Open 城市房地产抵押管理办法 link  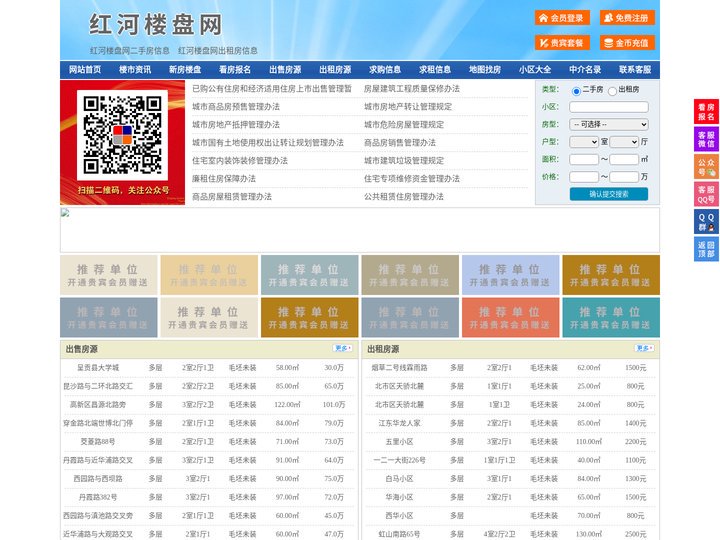pyautogui.click(x=236, y=124)
